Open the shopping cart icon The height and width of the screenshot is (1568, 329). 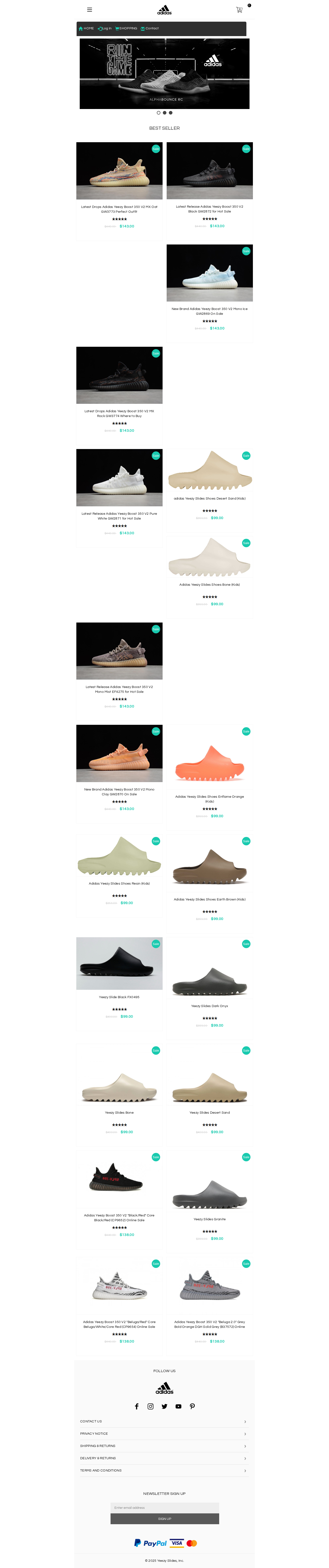[239, 10]
